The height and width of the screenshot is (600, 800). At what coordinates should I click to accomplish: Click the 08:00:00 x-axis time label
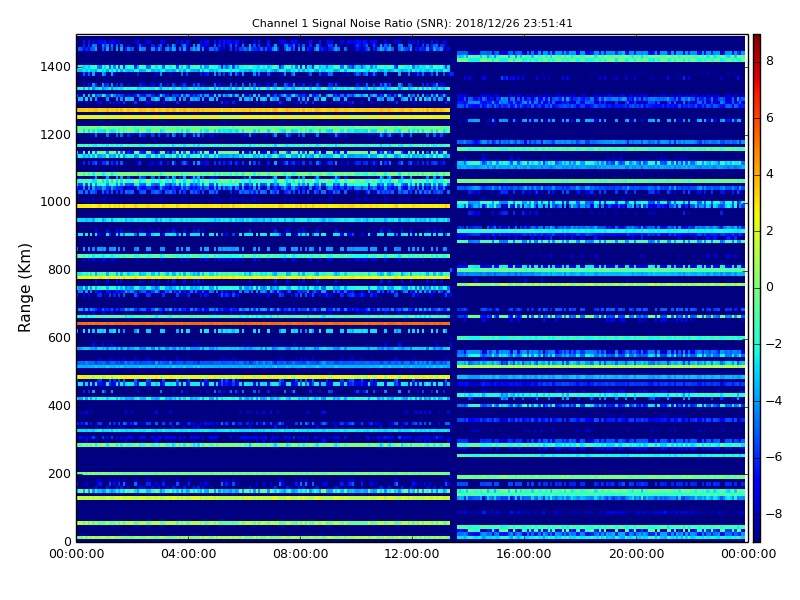[301, 554]
